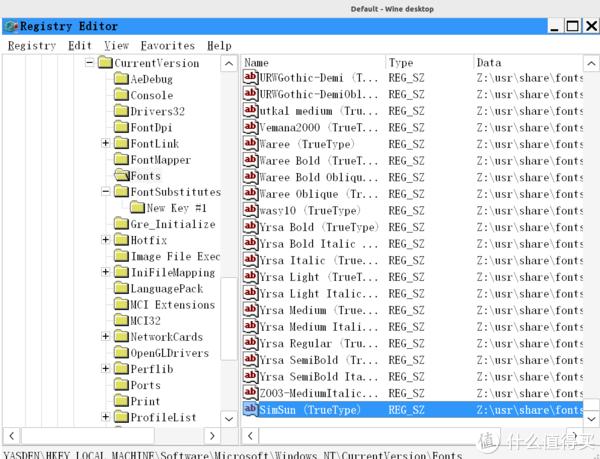
Task: Expand the NetworkCards key
Action: pyautogui.click(x=106, y=336)
